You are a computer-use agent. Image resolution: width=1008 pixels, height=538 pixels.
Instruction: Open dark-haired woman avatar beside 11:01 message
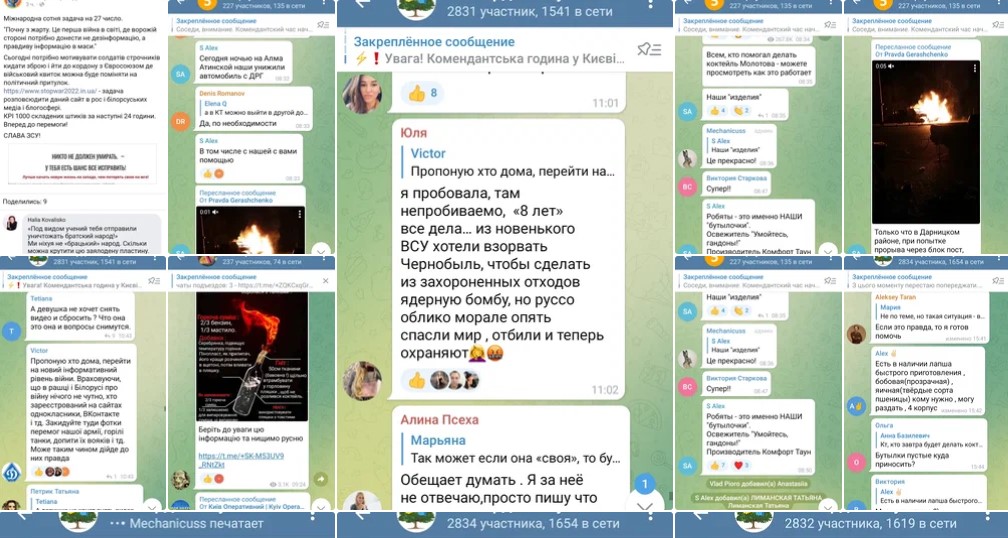(x=362, y=94)
